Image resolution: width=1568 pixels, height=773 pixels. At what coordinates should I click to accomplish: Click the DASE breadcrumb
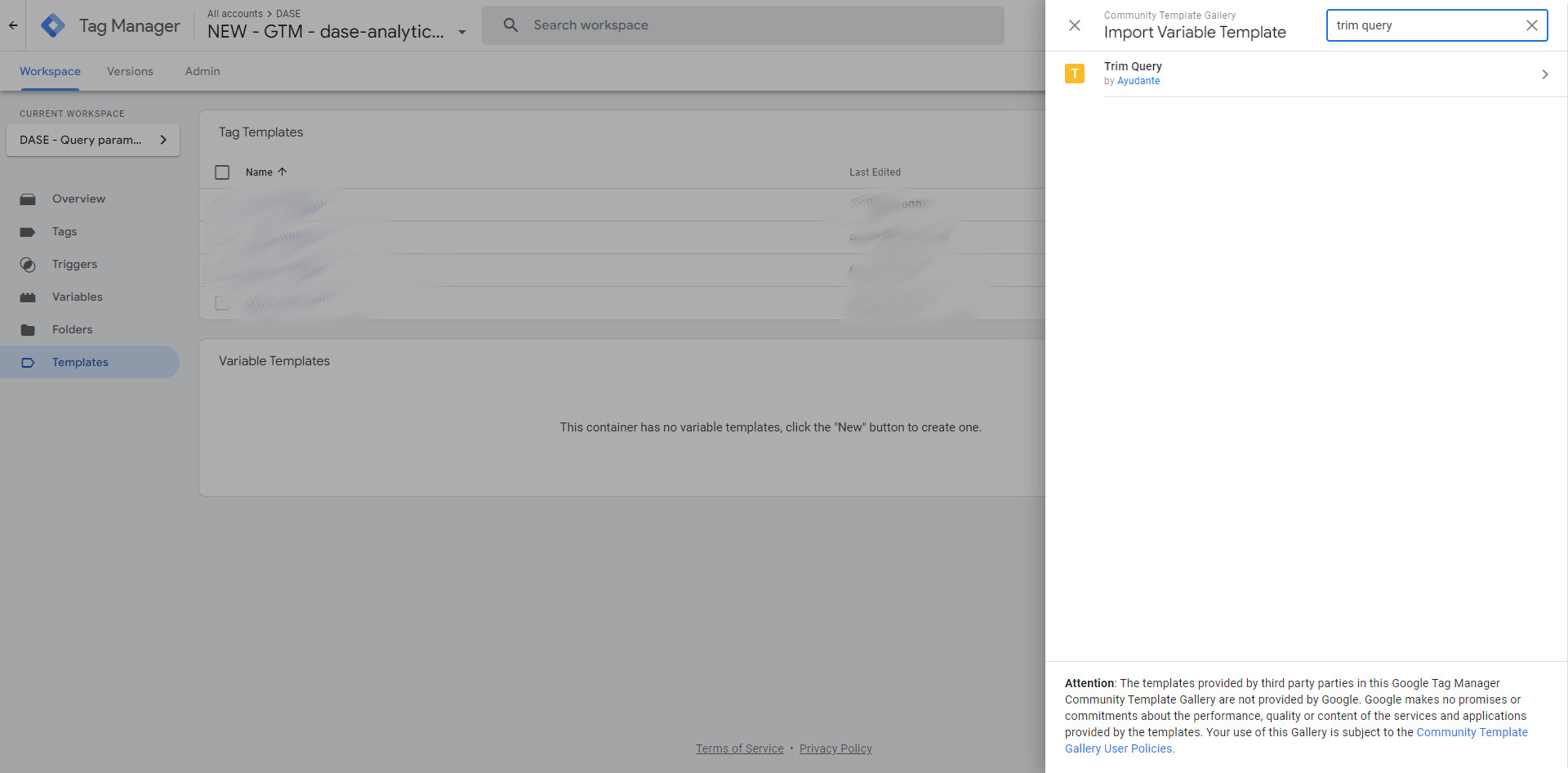point(288,14)
